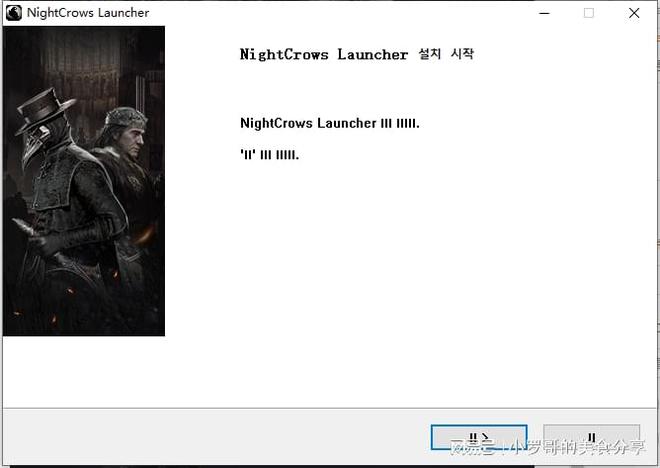Click the NightCrows crow icon in title bar

coord(14,13)
